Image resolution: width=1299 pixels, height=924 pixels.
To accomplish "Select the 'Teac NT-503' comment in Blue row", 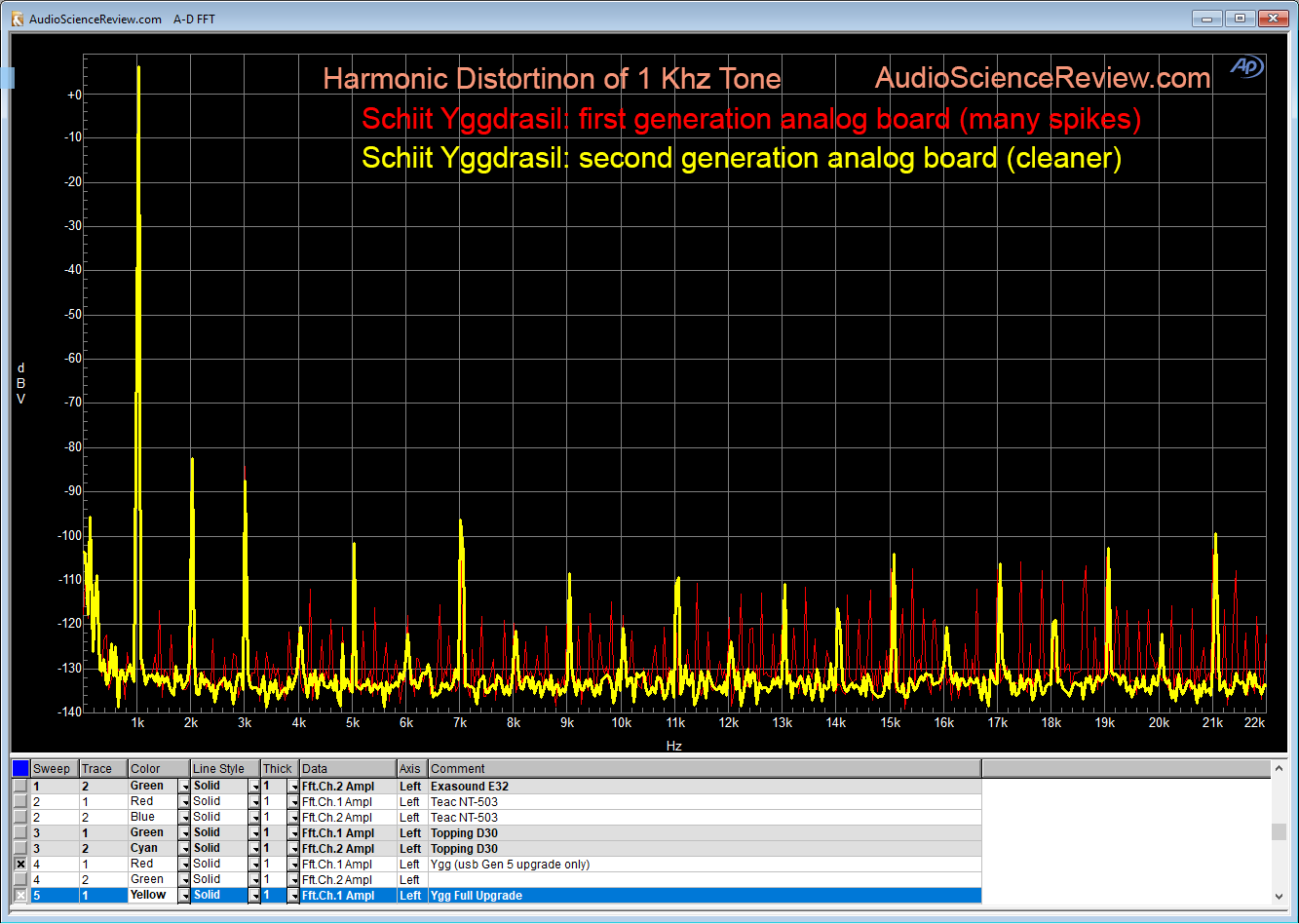I will tap(705, 817).
